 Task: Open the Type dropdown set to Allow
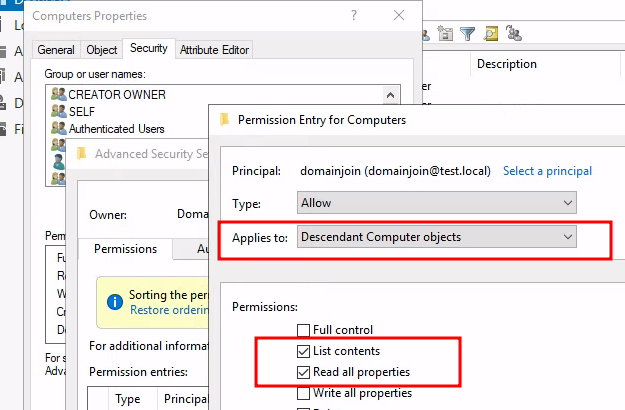tap(437, 203)
